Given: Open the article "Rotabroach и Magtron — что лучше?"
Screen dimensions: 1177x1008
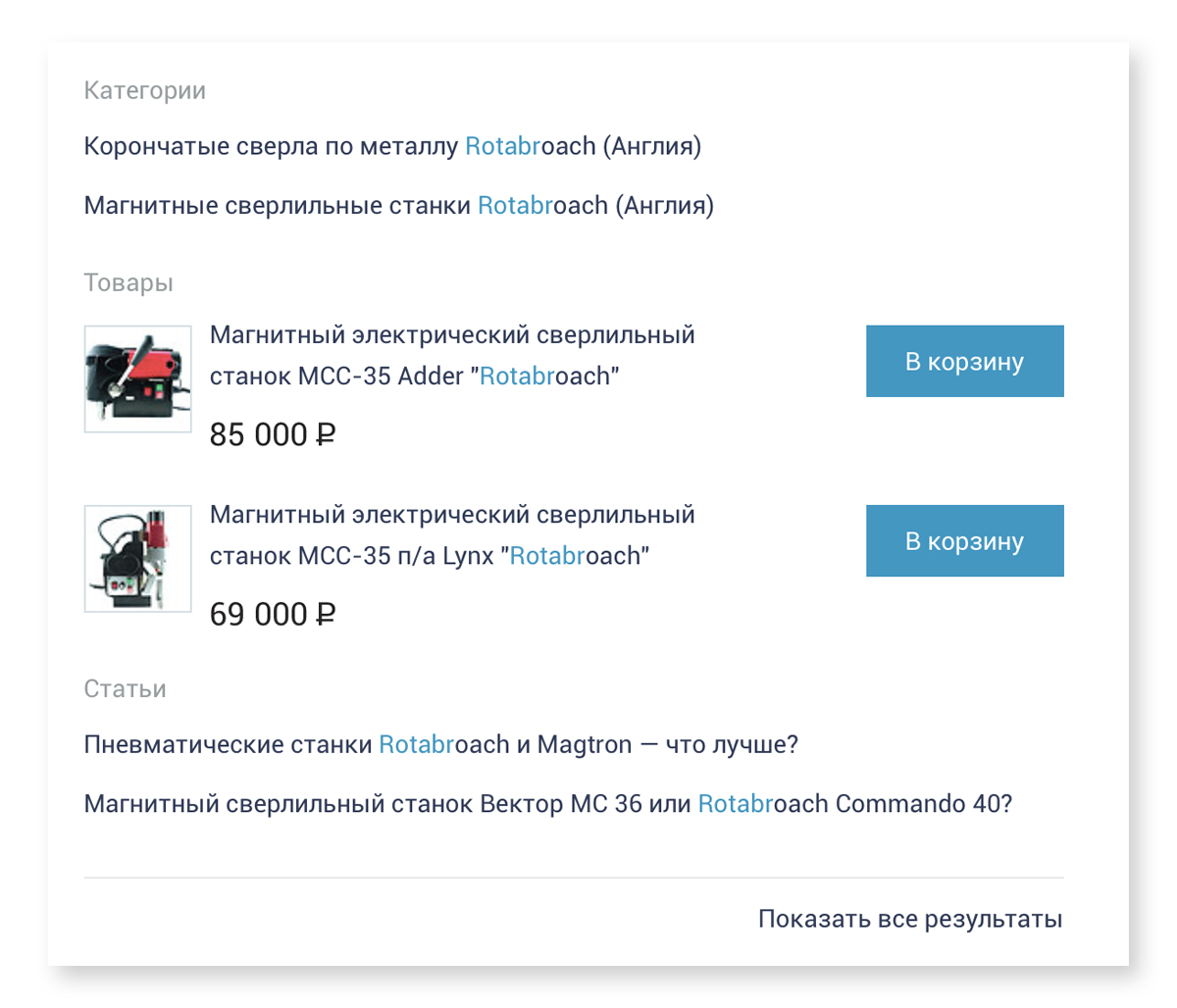Looking at the screenshot, I should coord(441,745).
